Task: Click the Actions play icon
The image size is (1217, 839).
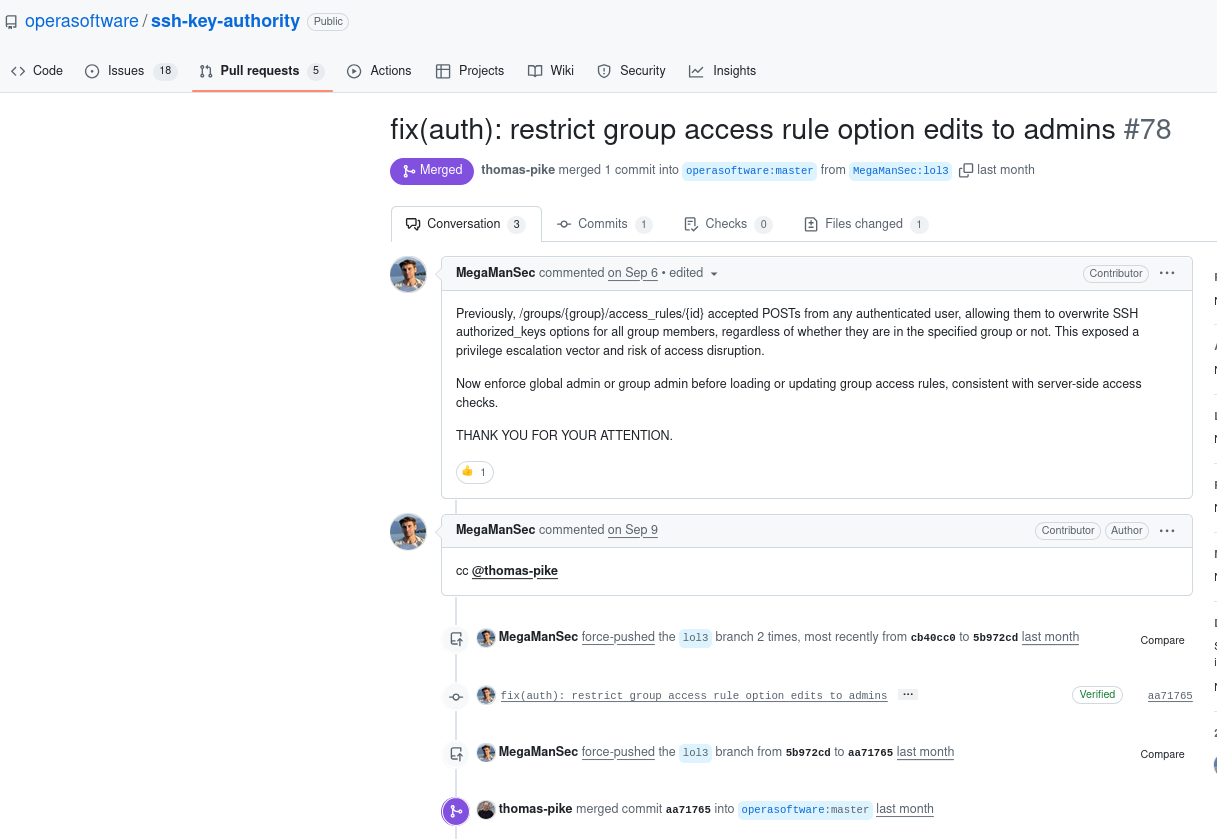Action: [x=353, y=70]
